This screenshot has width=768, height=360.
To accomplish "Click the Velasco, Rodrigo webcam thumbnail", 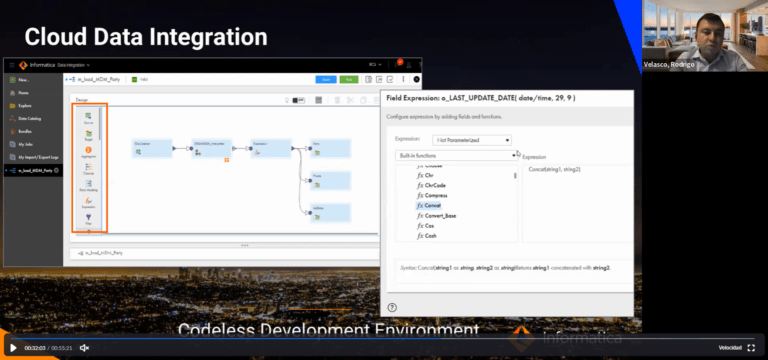I will tap(705, 36).
